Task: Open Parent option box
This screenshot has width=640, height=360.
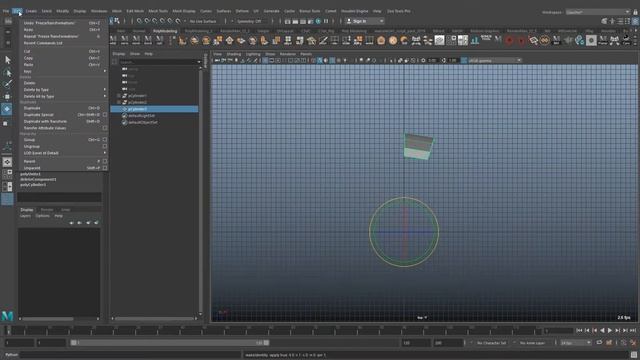Action: coord(105,161)
